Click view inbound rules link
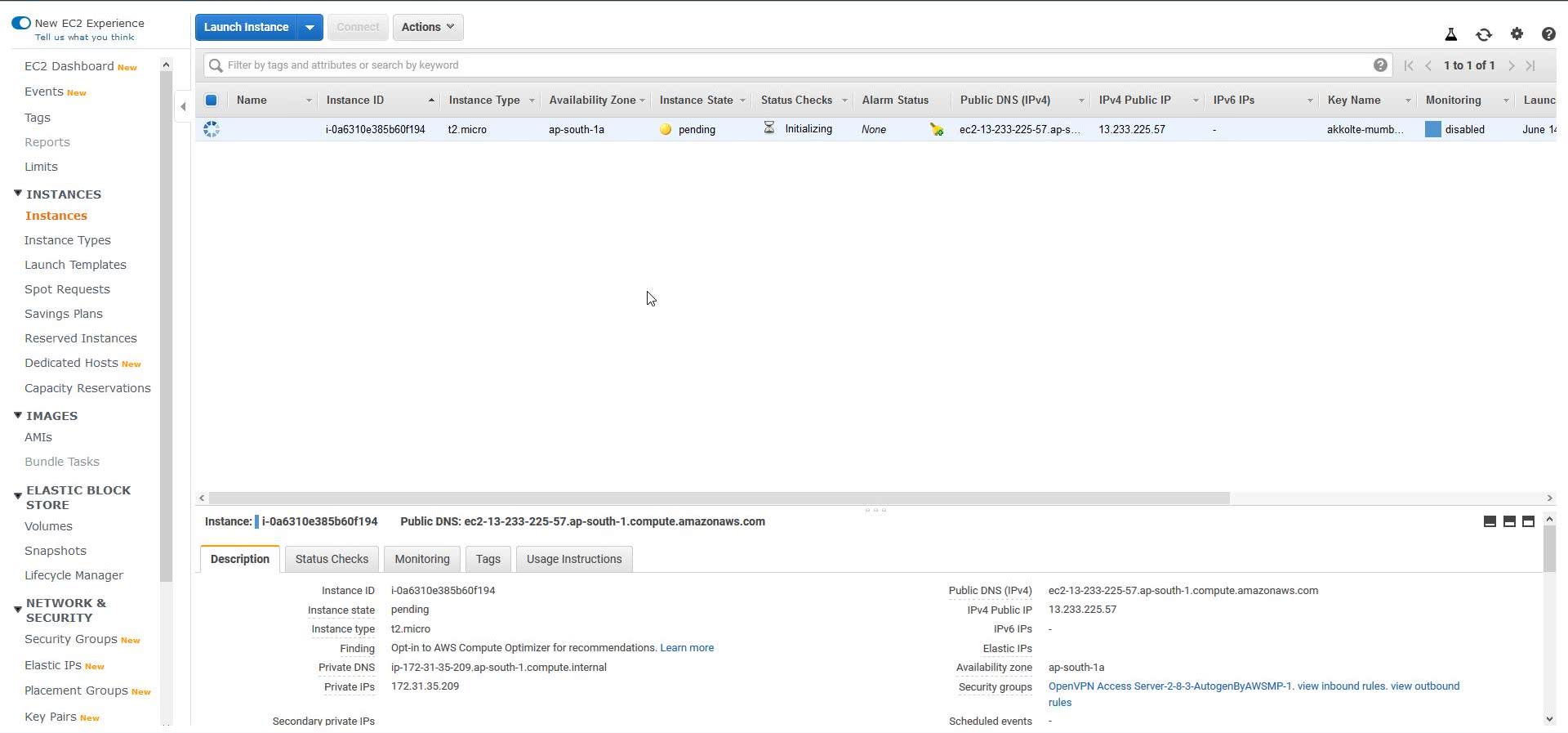The width and height of the screenshot is (1568, 733). (1342, 686)
